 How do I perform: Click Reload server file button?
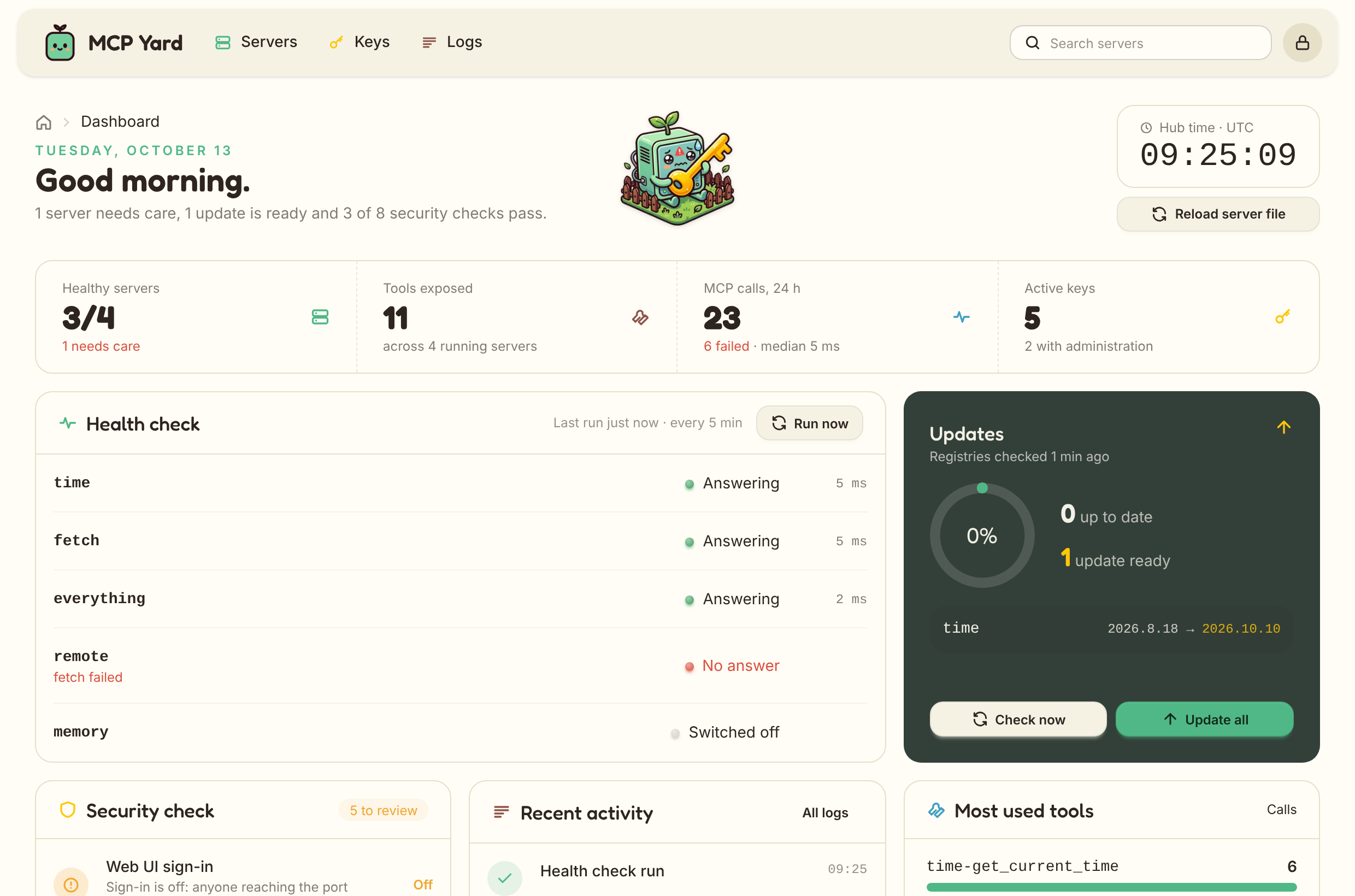pos(1218,214)
